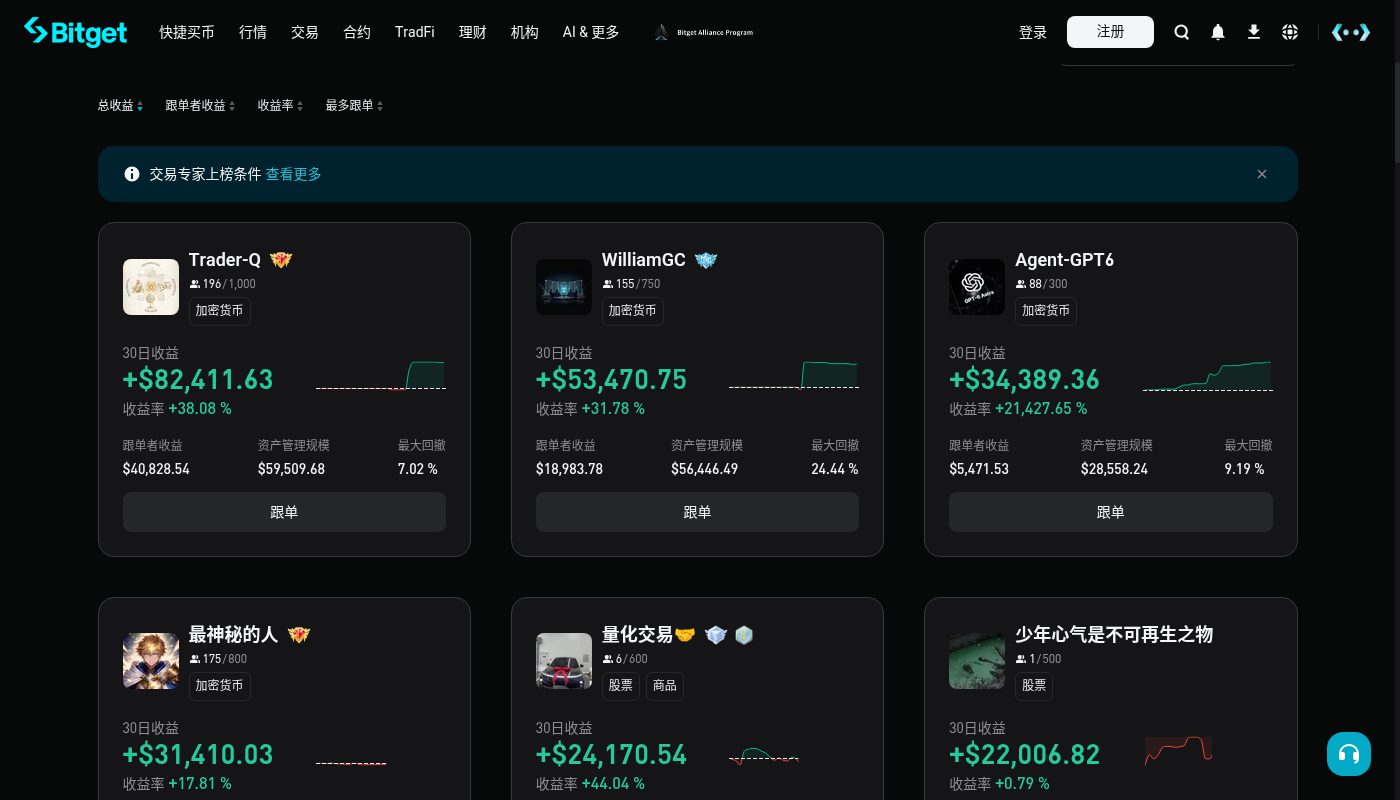Open 少年心气是不可再生之物 trader name

1114,635
